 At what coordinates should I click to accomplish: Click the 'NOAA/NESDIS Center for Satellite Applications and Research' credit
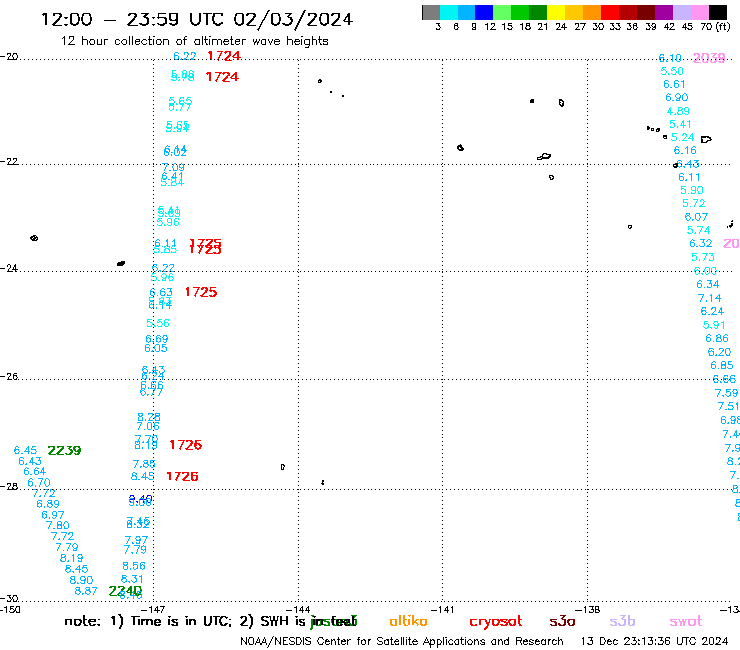click(402, 642)
